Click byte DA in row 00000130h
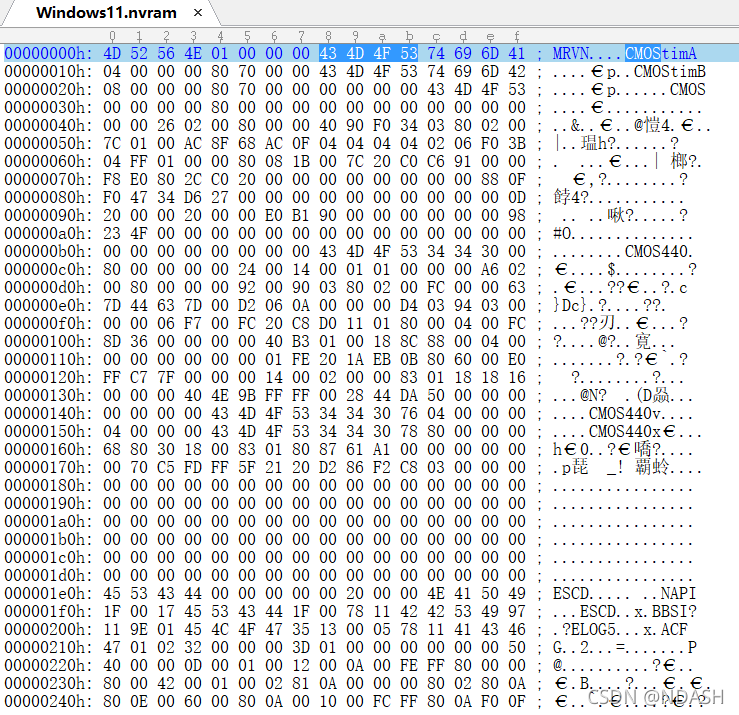The height and width of the screenshot is (715, 739). pos(409,395)
